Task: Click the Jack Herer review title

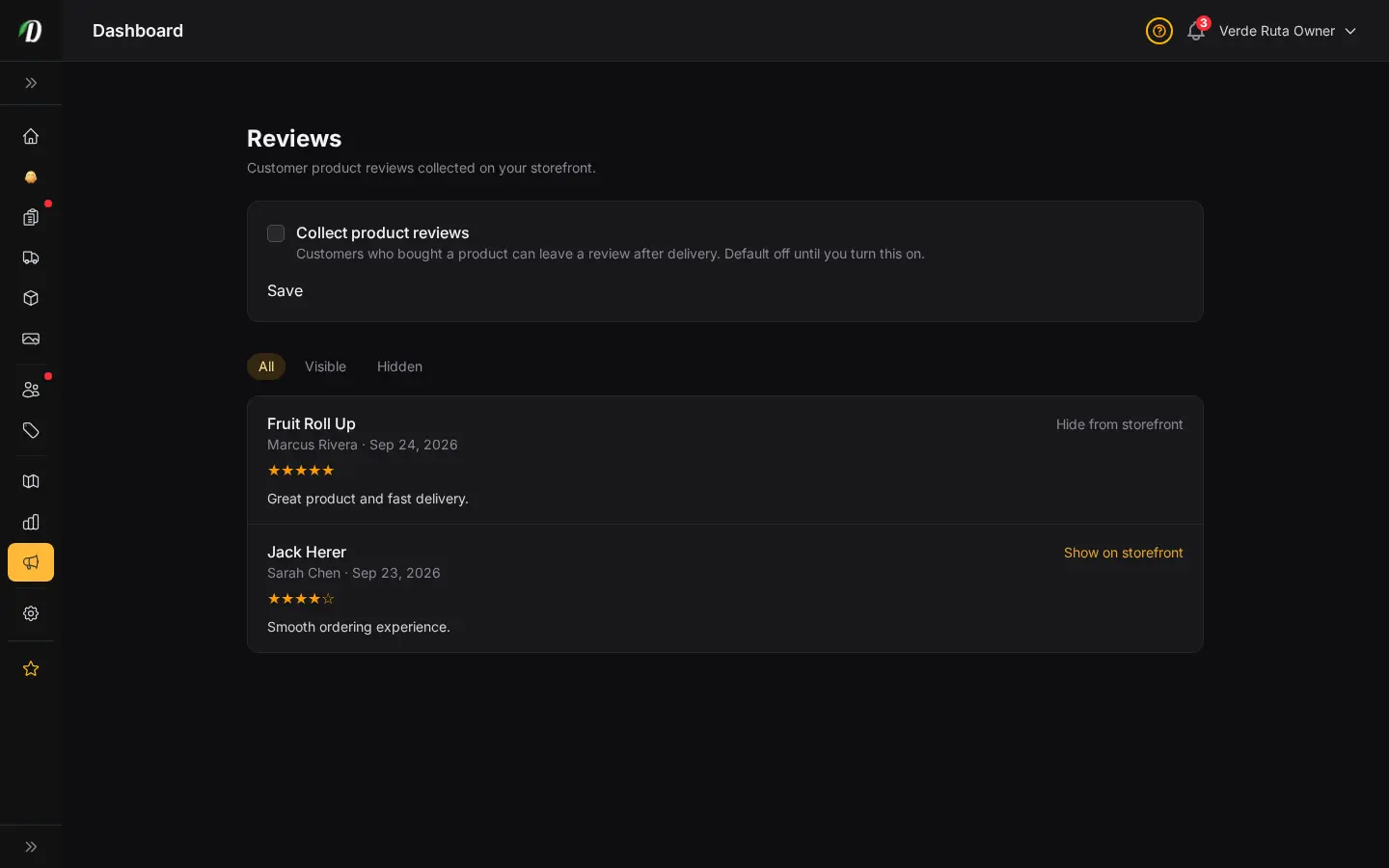Action: (307, 552)
